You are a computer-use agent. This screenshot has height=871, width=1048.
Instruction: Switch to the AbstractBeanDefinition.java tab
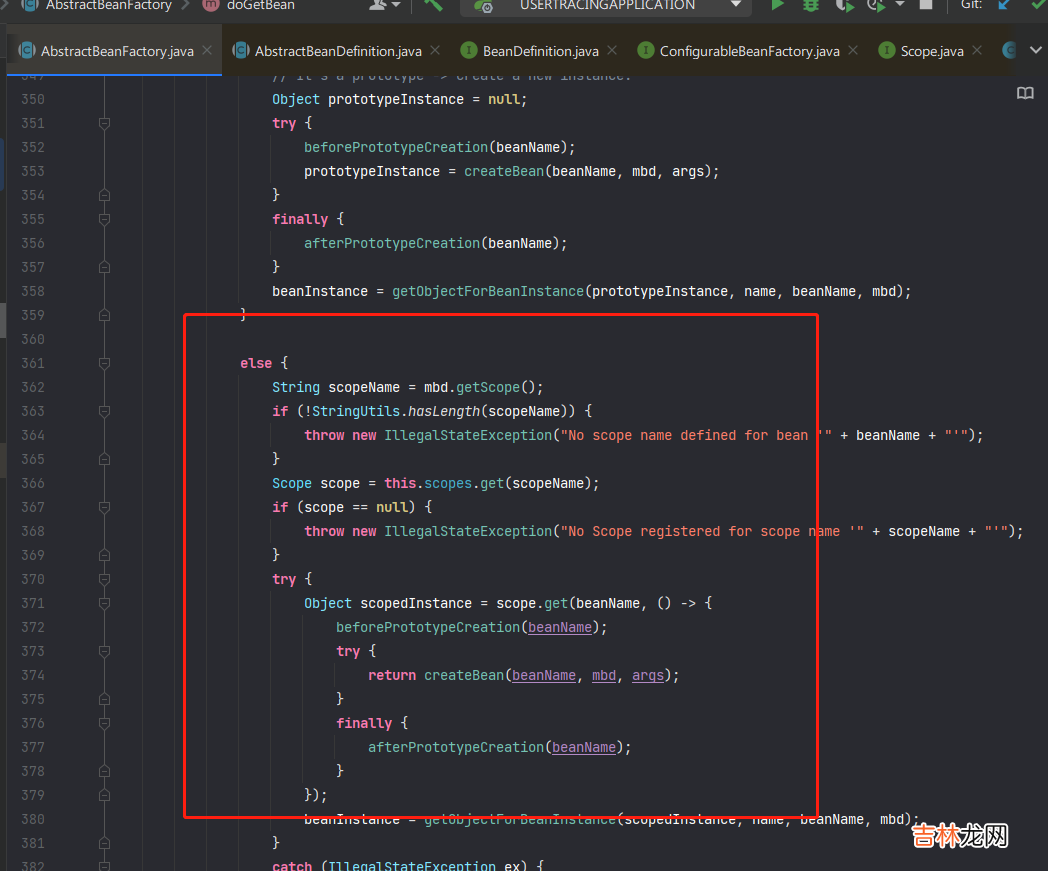click(x=338, y=50)
